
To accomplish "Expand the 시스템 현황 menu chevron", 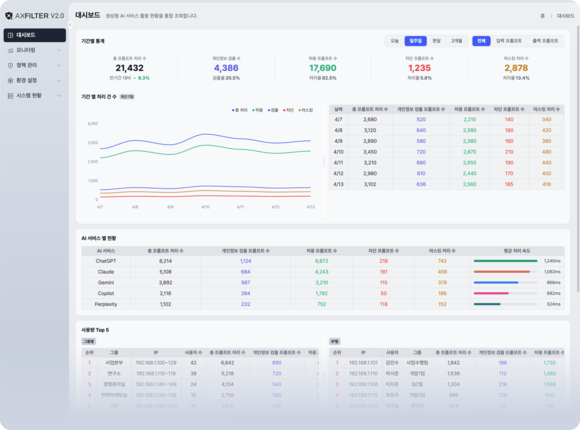I will coord(59,95).
